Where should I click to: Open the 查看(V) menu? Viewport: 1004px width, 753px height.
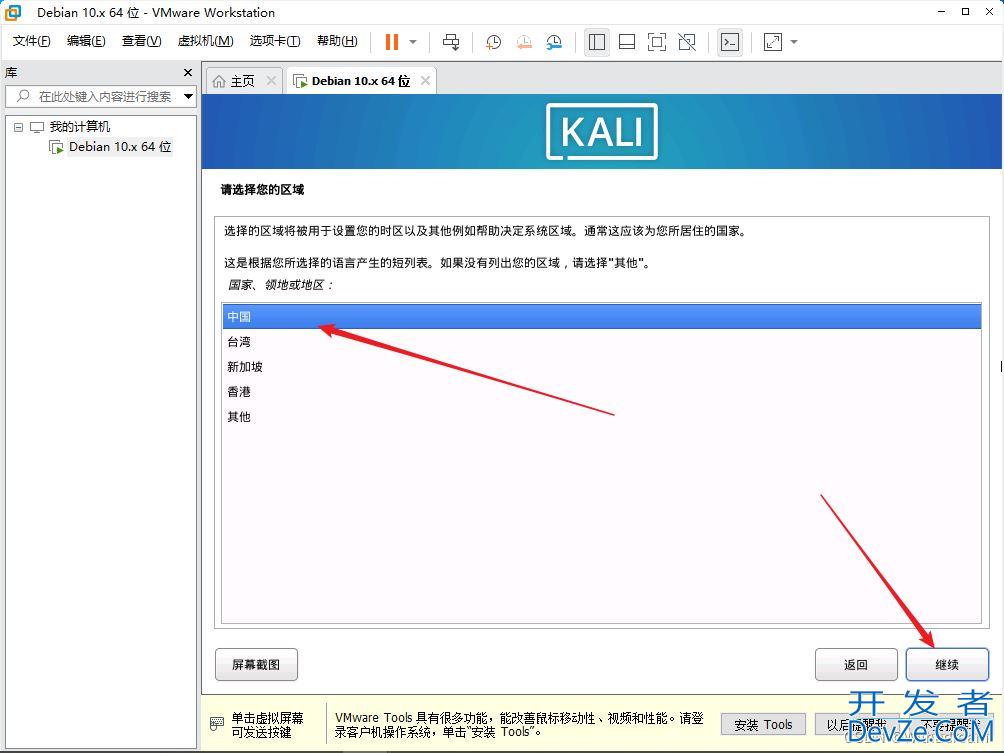point(142,41)
